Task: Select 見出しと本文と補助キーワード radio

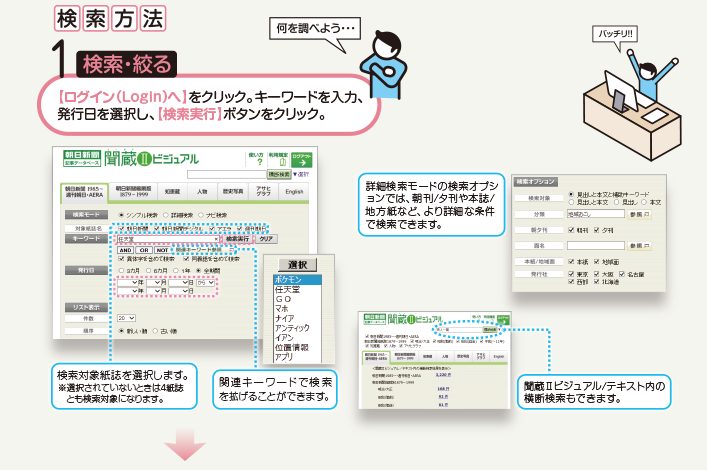Action: point(571,194)
